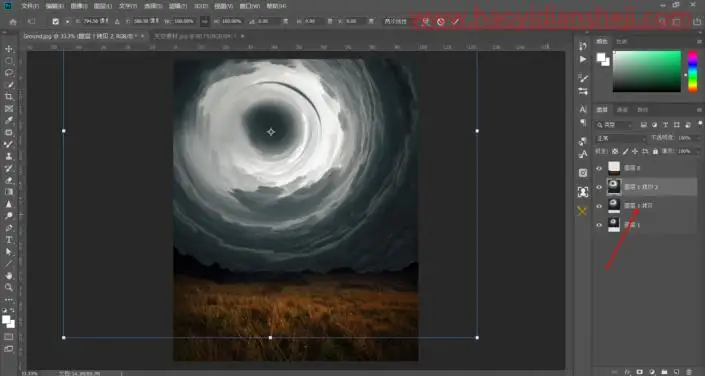Hide the bottom 图层 1 layer
The height and width of the screenshot is (376, 705).
(599, 225)
